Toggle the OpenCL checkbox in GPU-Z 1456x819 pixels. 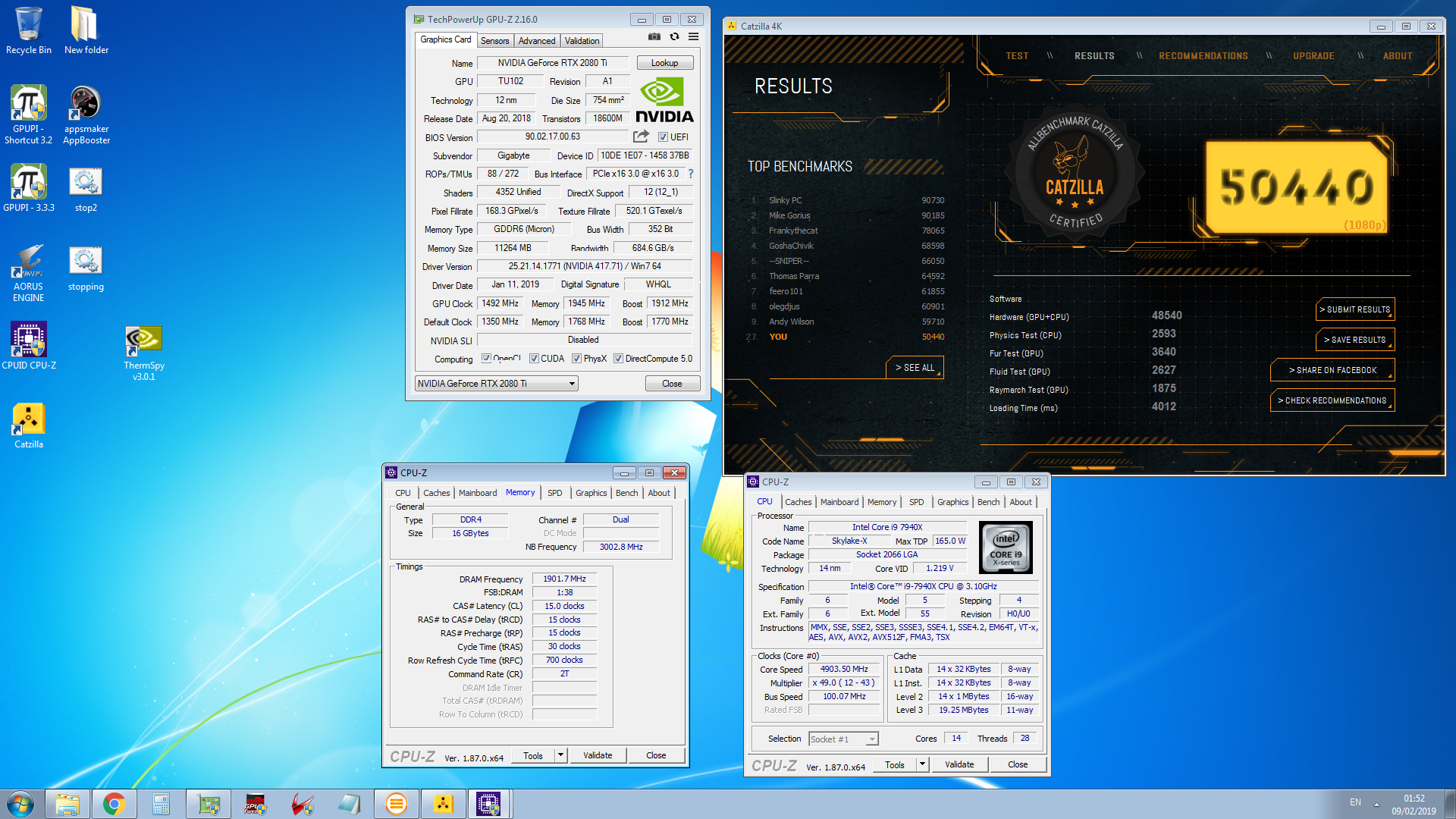click(x=486, y=359)
